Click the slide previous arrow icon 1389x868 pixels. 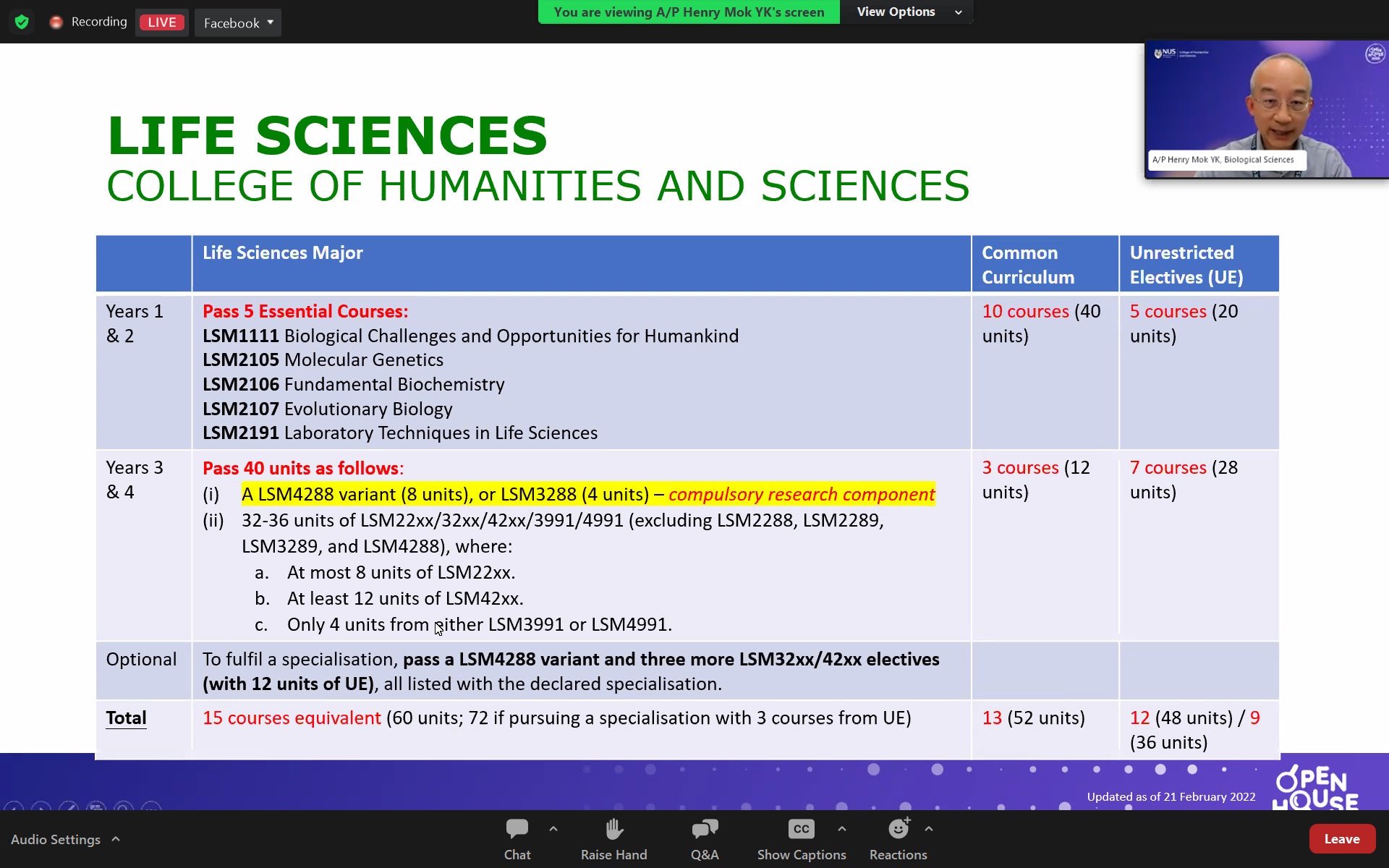13,806
